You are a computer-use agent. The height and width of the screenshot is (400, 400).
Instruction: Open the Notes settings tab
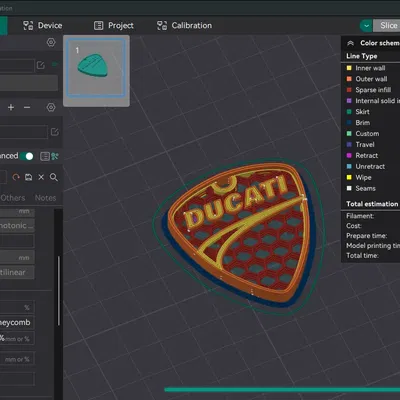point(45,198)
